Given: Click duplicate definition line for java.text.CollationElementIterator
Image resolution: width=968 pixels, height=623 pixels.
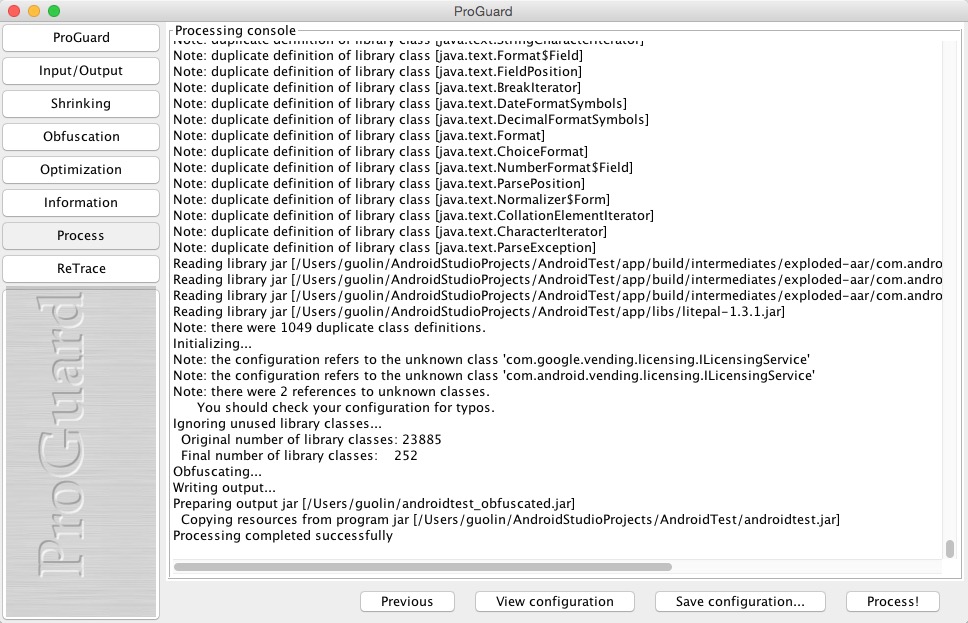Looking at the screenshot, I should point(414,215).
